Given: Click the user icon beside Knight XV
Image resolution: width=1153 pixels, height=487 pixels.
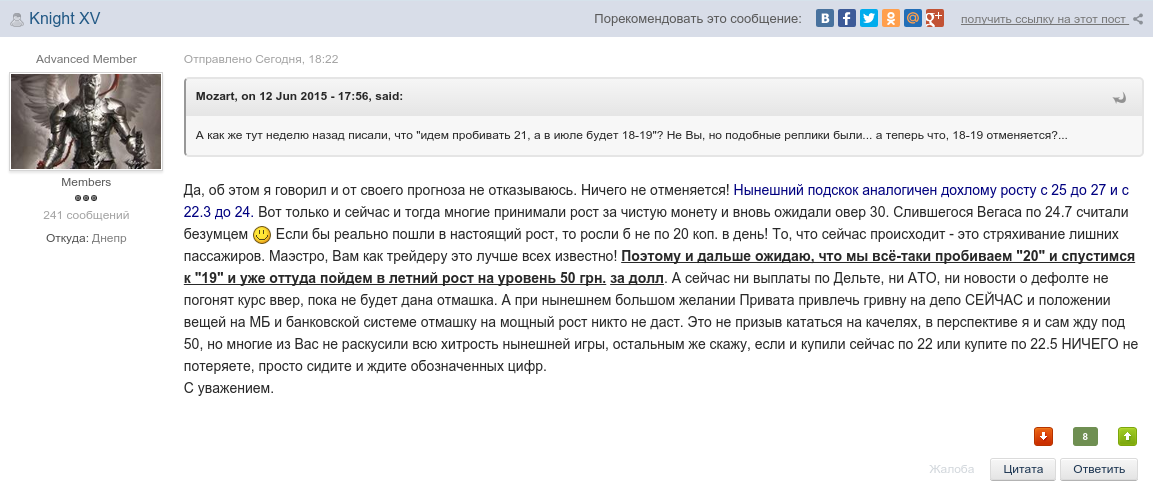Looking at the screenshot, I should (17, 19).
